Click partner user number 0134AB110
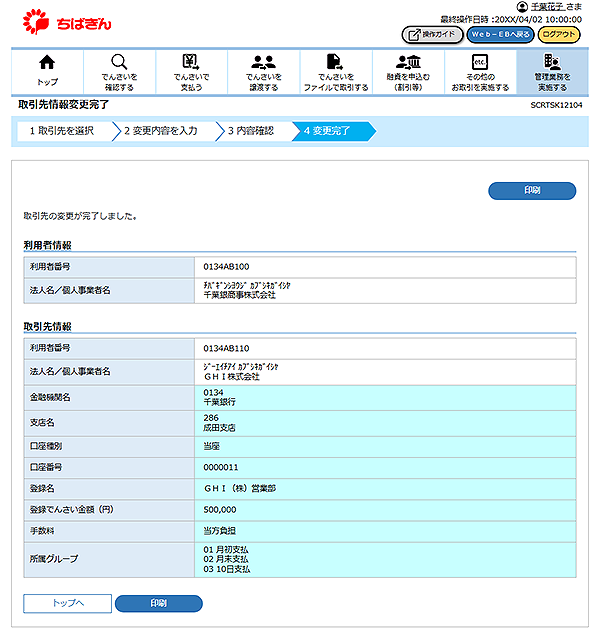 (x=226, y=348)
